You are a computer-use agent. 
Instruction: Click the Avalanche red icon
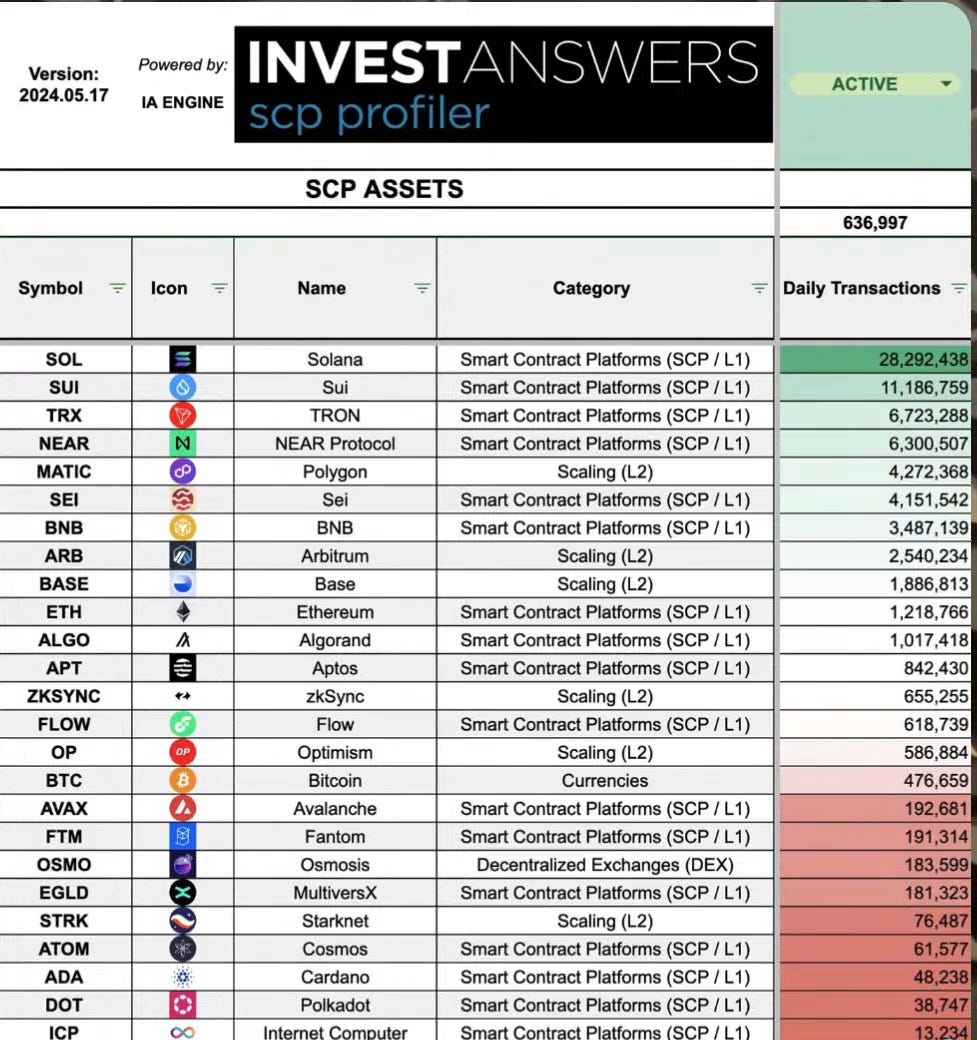183,808
